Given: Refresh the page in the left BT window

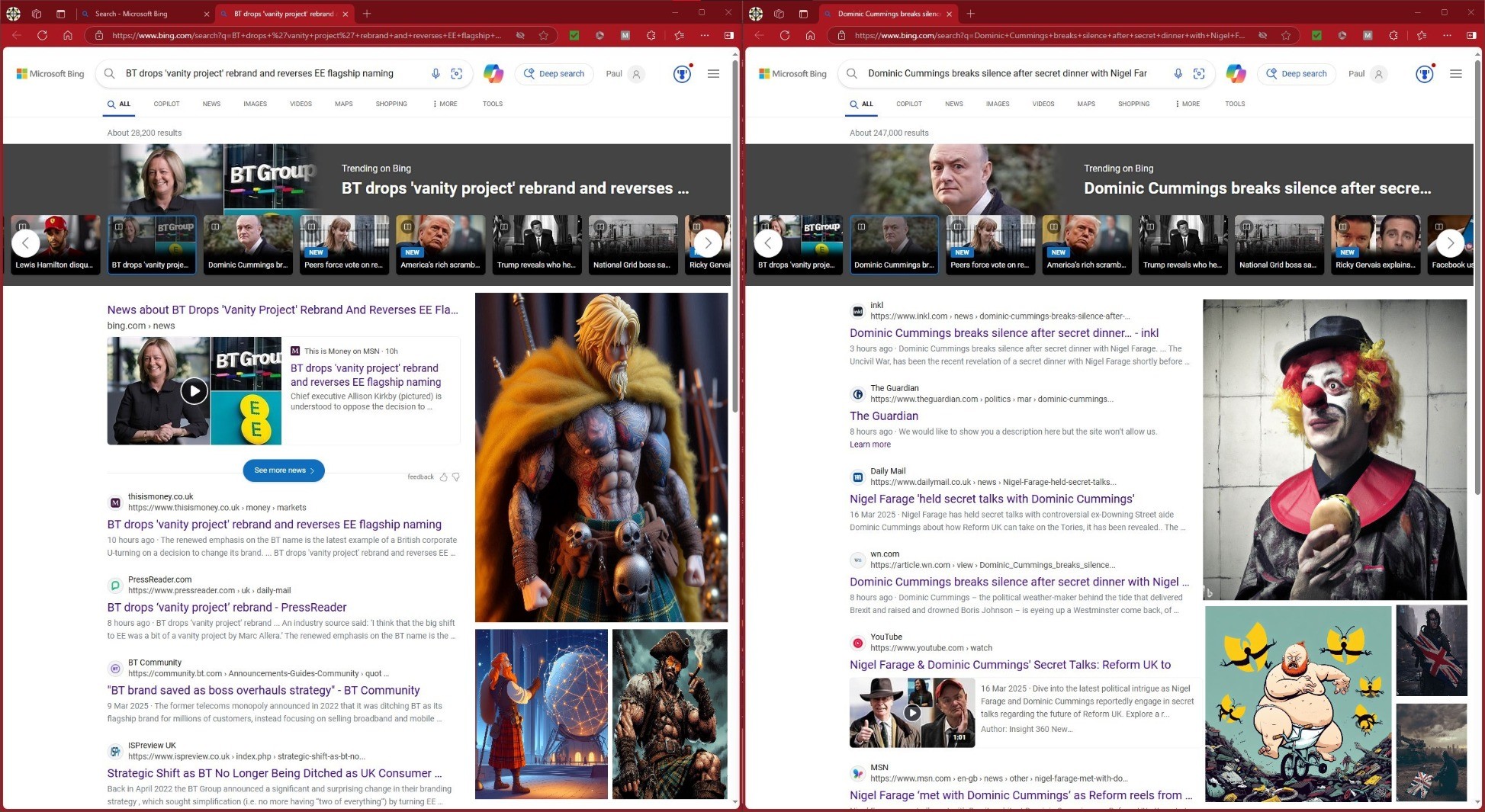Looking at the screenshot, I should 43,35.
